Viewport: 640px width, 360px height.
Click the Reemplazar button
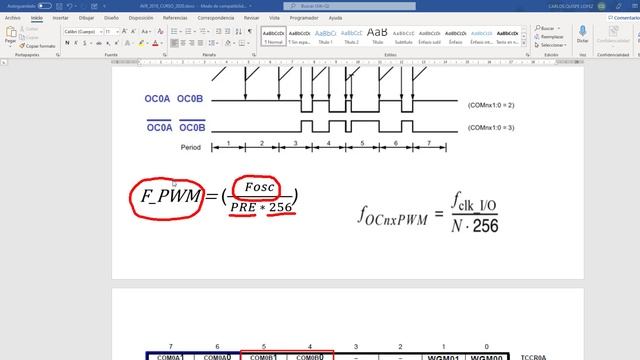click(549, 37)
